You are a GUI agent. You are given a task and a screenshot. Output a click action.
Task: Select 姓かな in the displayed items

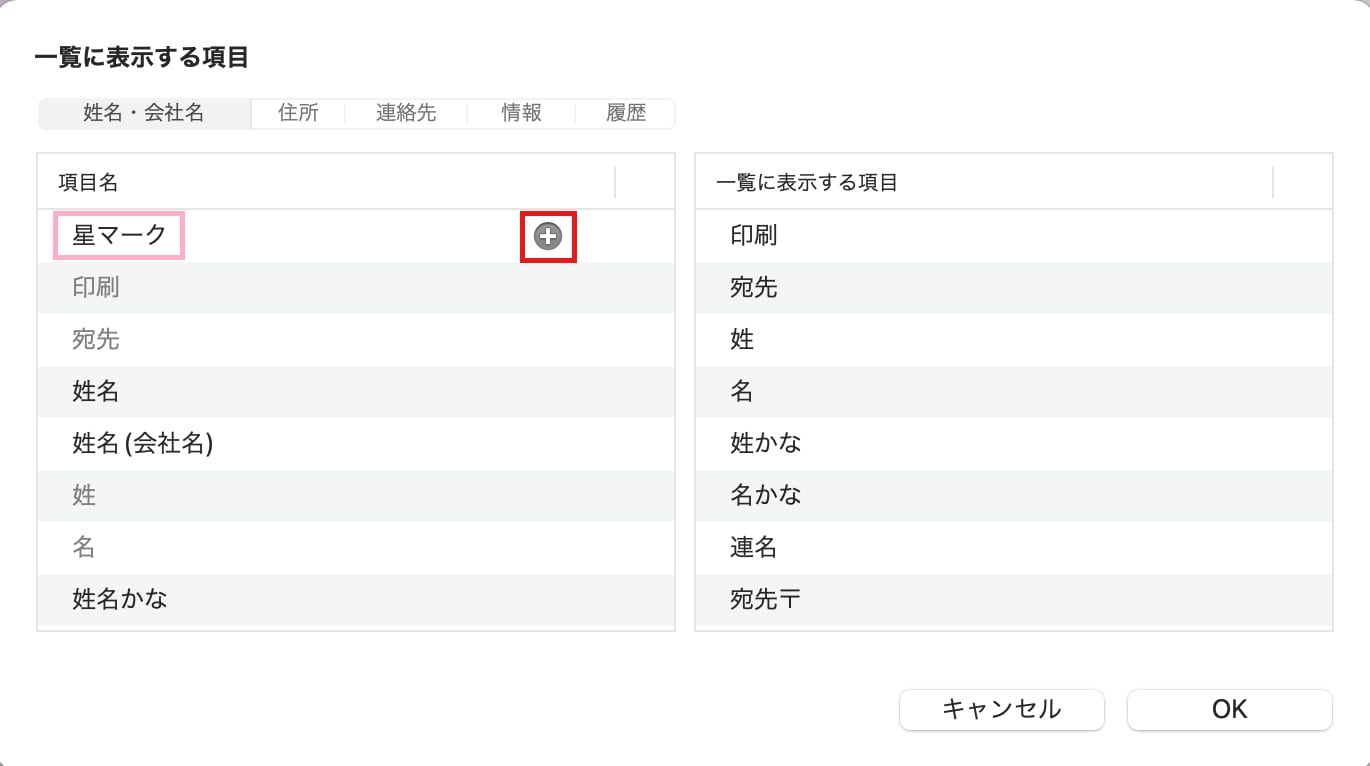(1014, 444)
